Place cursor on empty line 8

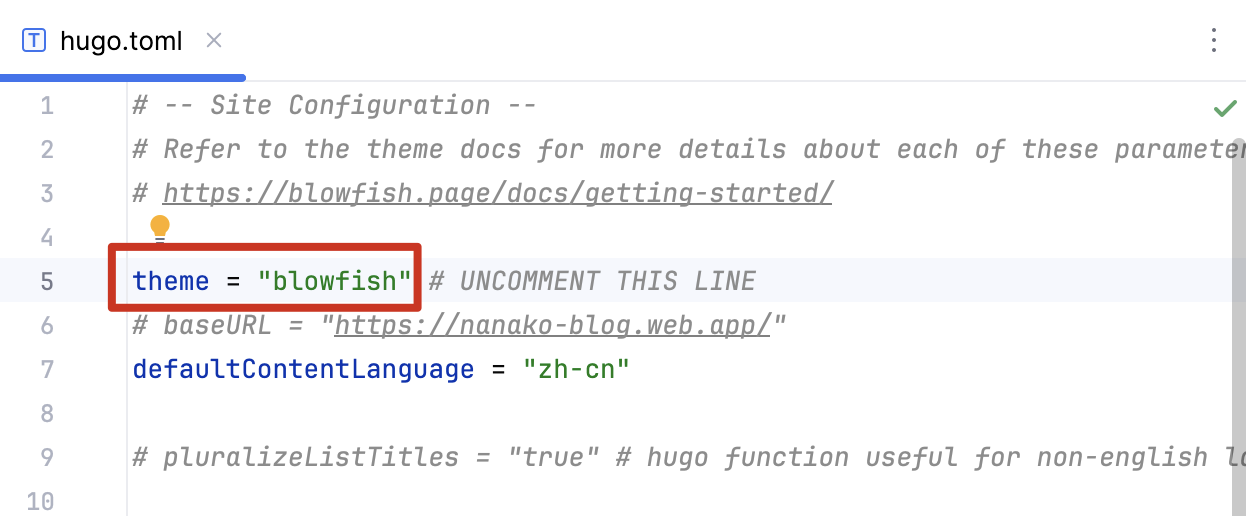(x=400, y=413)
